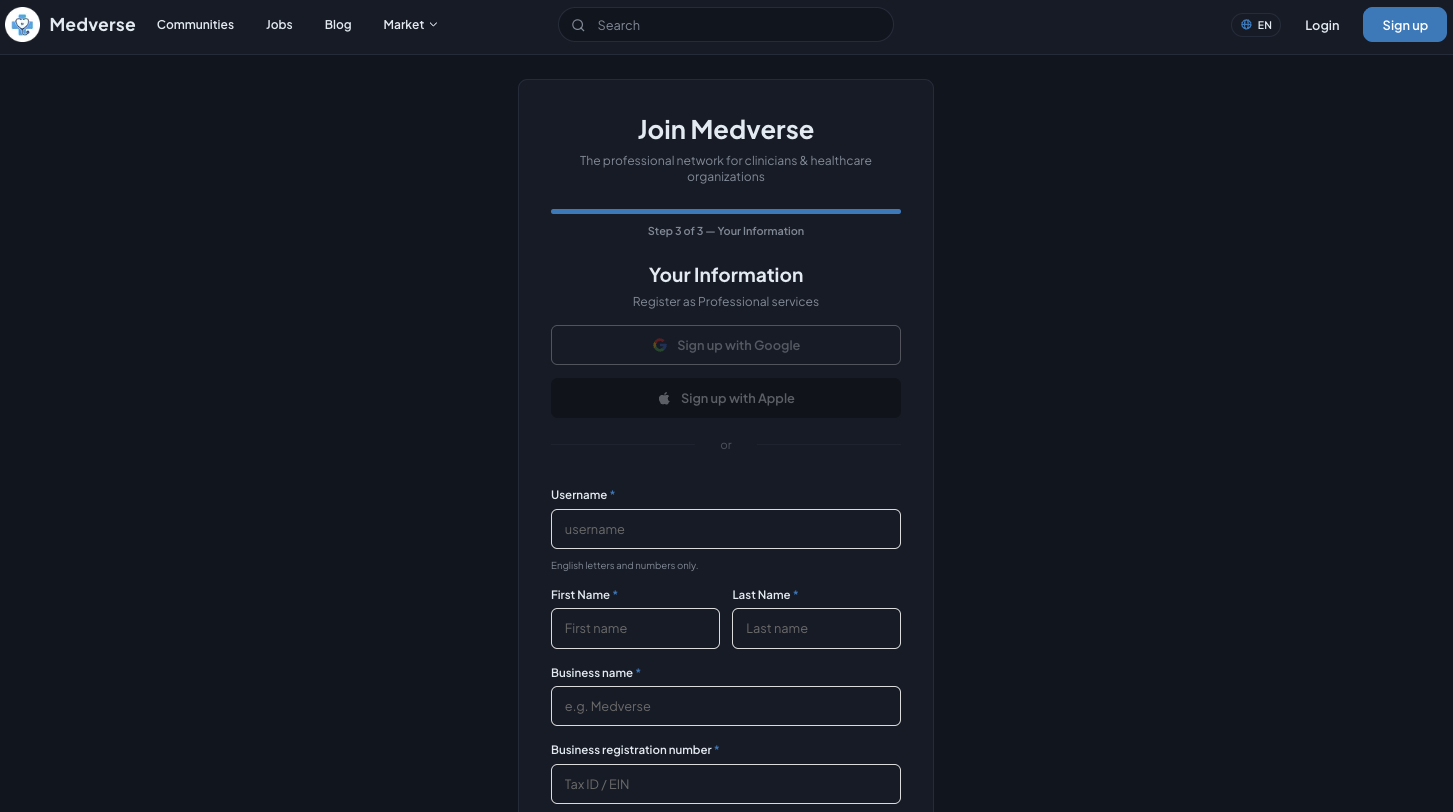This screenshot has height=812, width=1453.
Task: Click the First Name field
Action: [x=635, y=628]
